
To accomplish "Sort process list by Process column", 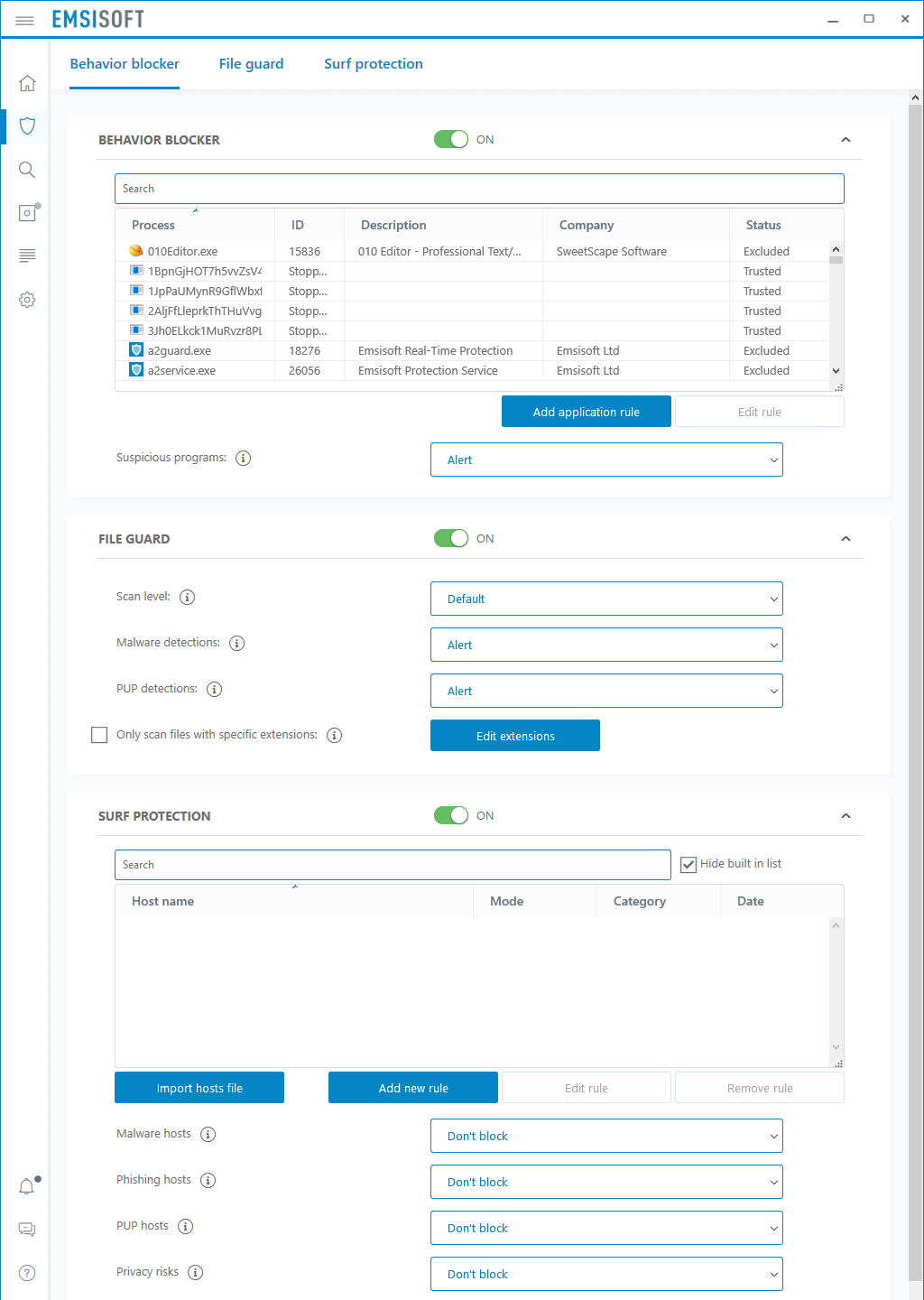I will [x=195, y=225].
